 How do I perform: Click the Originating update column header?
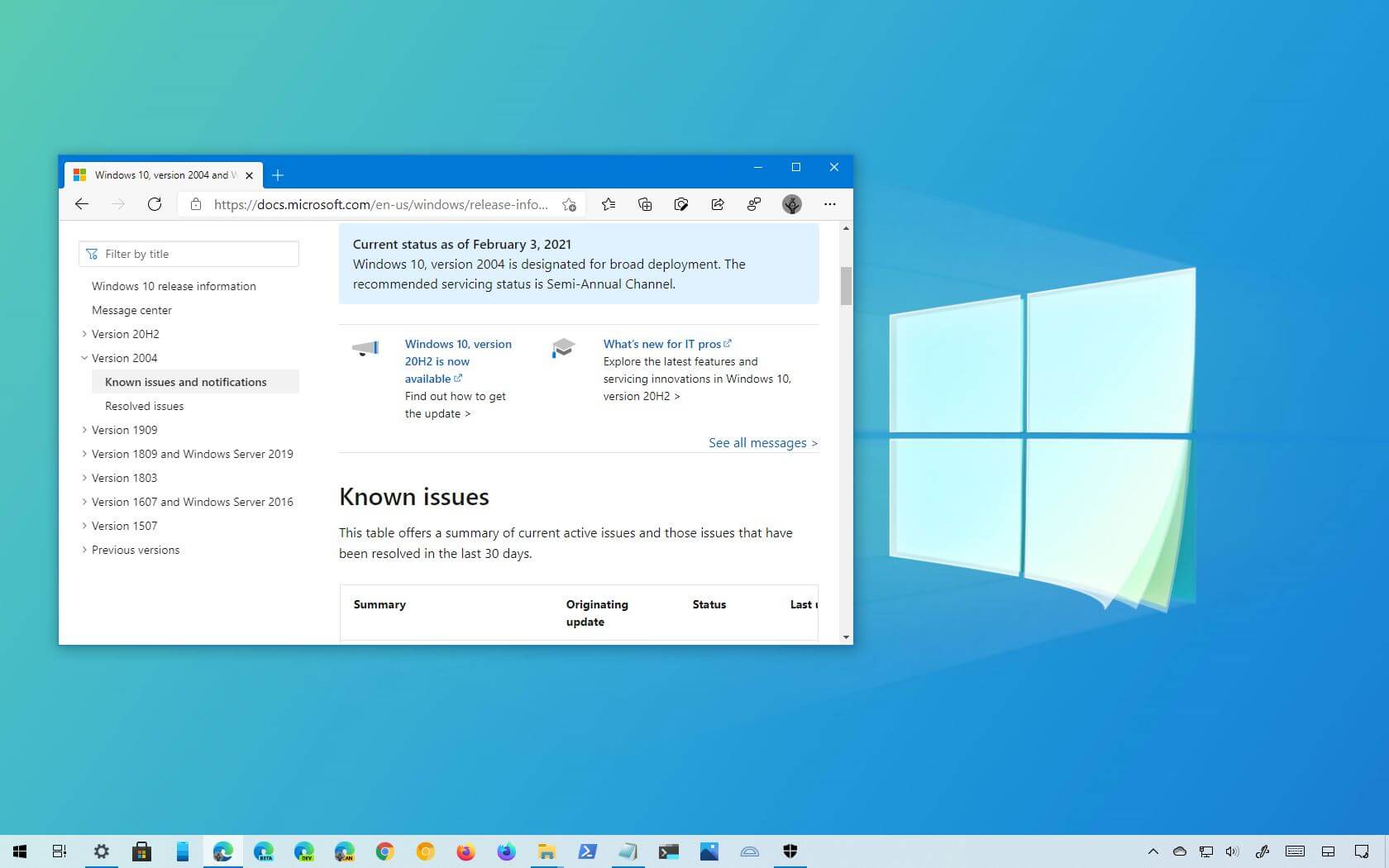click(597, 613)
